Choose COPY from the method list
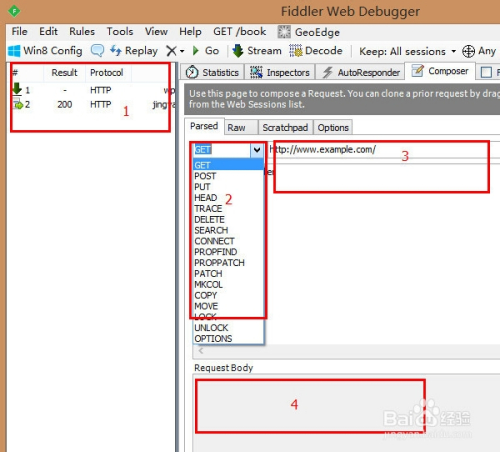The image size is (500, 452). tap(228, 295)
